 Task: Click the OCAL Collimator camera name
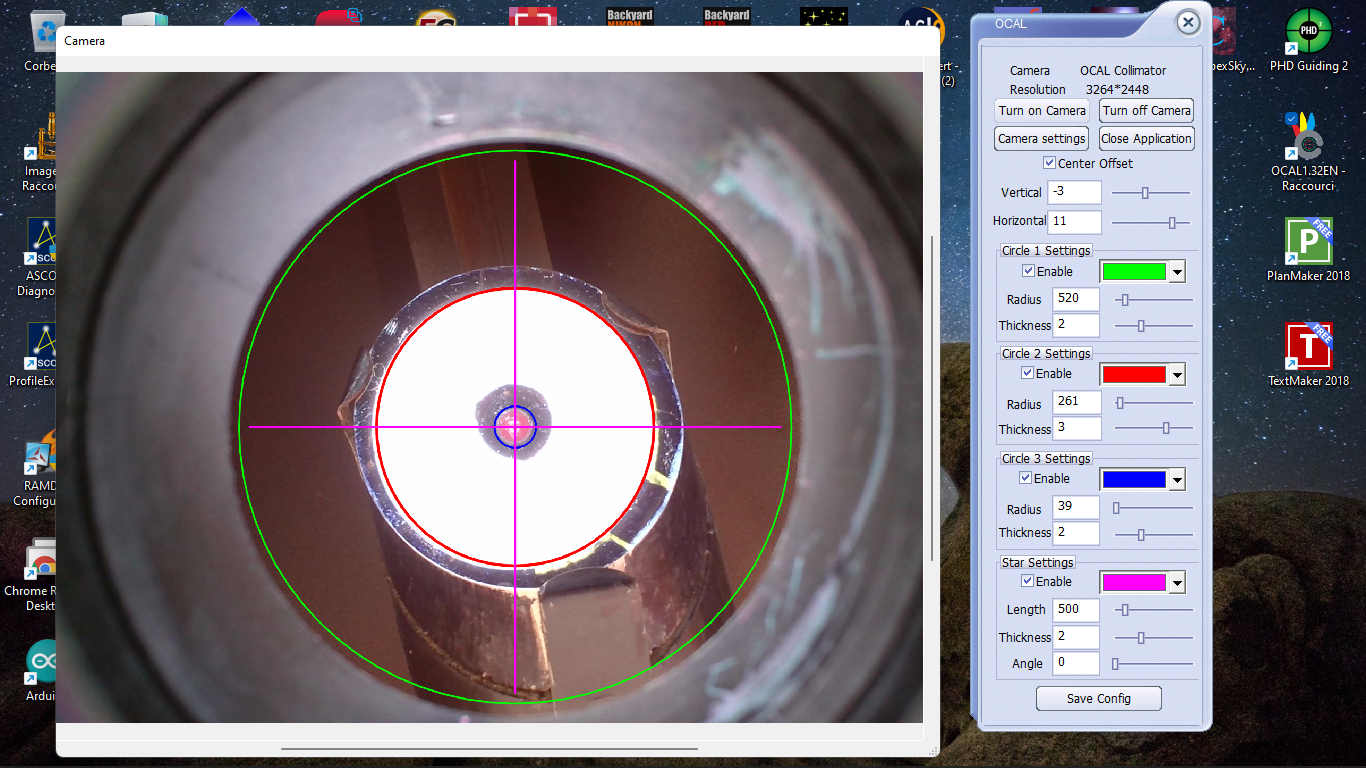(x=1123, y=71)
